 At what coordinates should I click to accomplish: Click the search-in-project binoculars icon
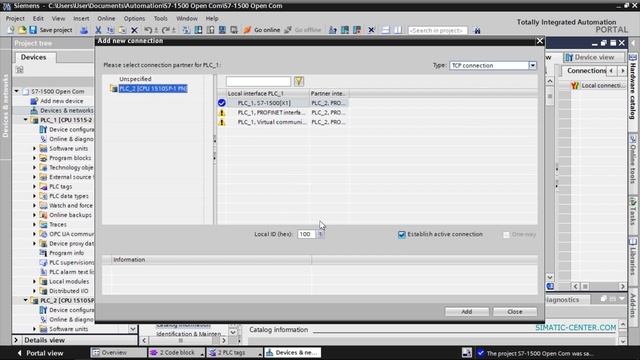(477, 30)
